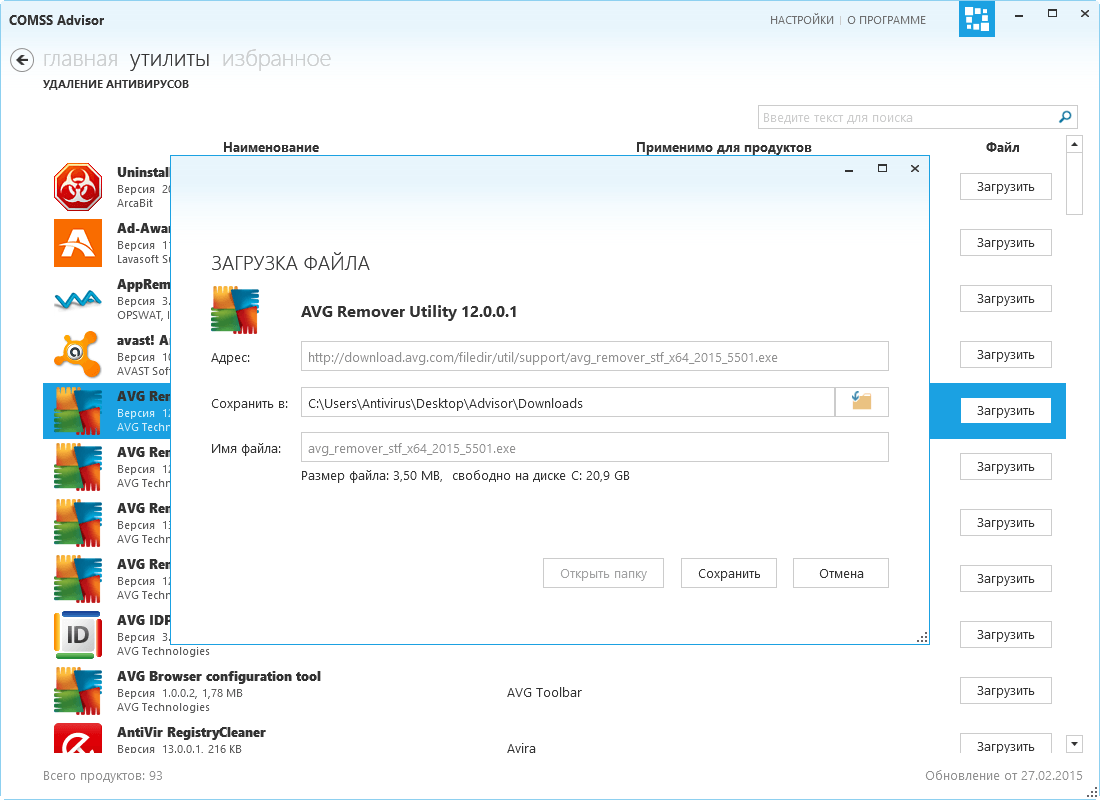Click Загрузить for avast! row
The image size is (1100, 800).
tap(1006, 355)
